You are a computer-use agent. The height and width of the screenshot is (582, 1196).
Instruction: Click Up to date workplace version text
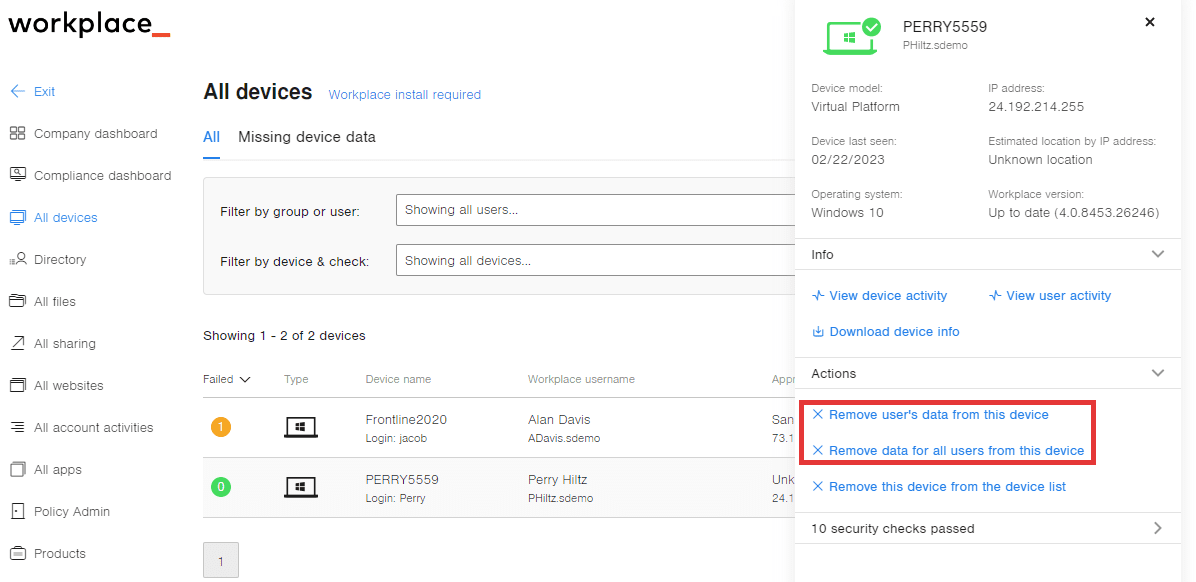pyautogui.click(x=1073, y=213)
